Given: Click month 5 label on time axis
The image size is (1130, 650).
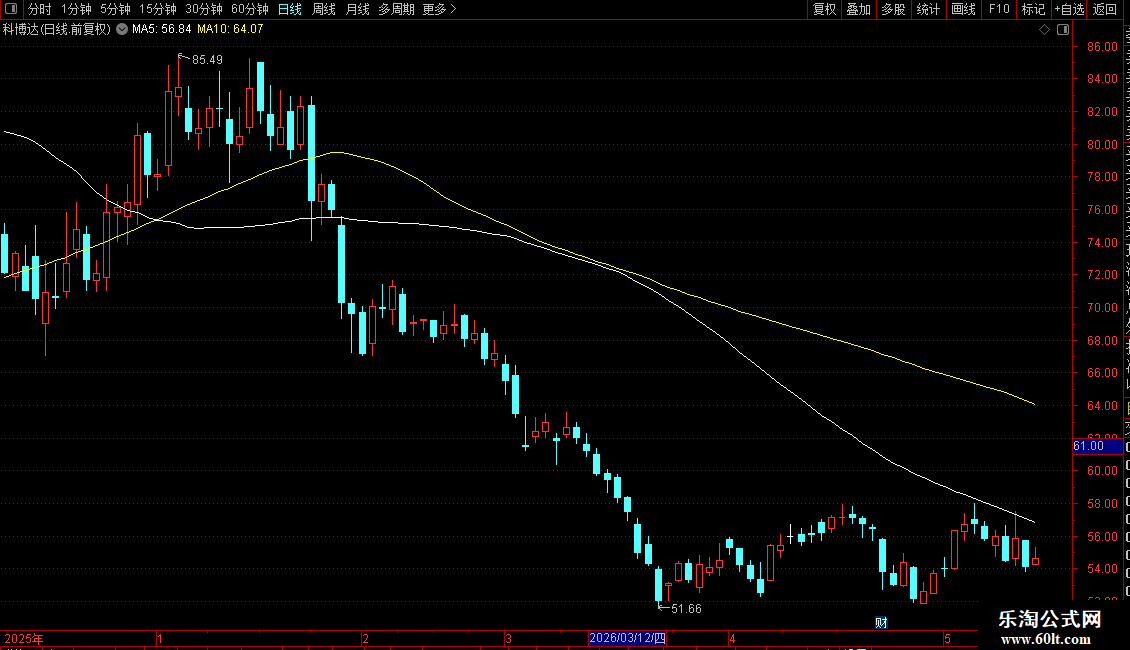Looking at the screenshot, I should tap(947, 639).
